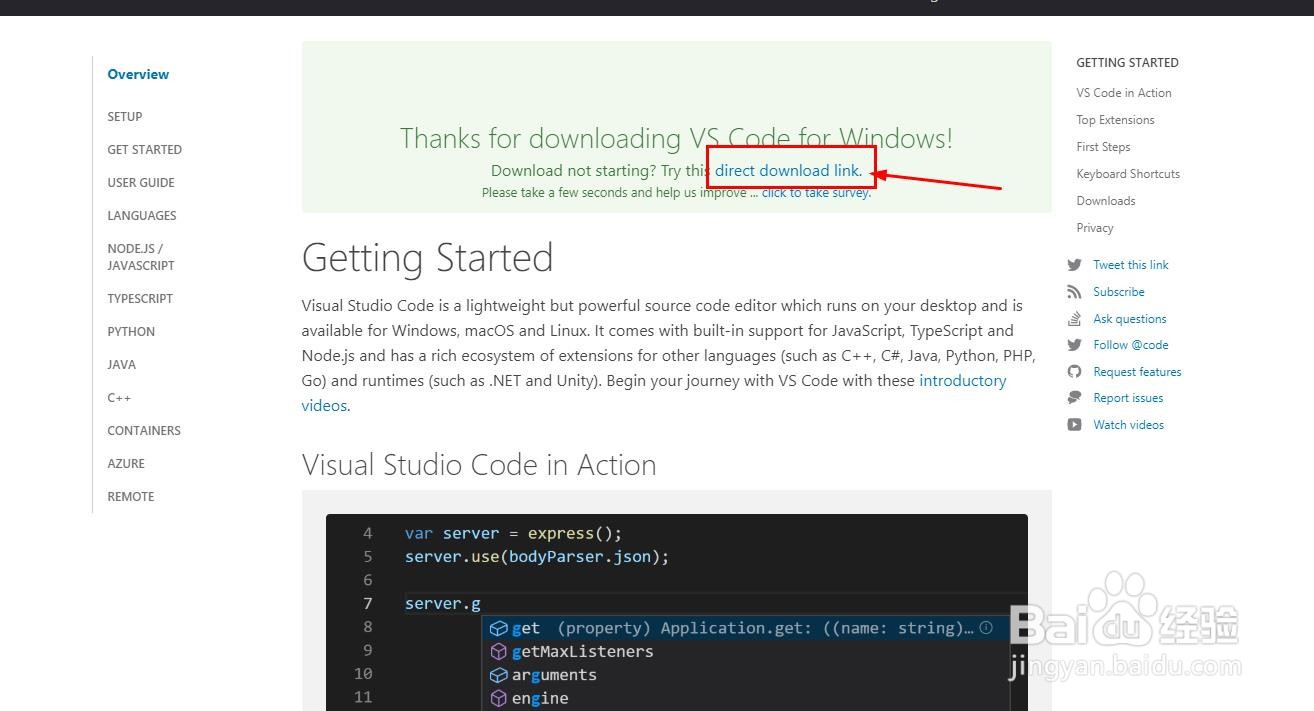Viewport: 1314px width, 711px height.
Task: Expand the SETUP section in the sidebar
Action: pyautogui.click(x=125, y=117)
